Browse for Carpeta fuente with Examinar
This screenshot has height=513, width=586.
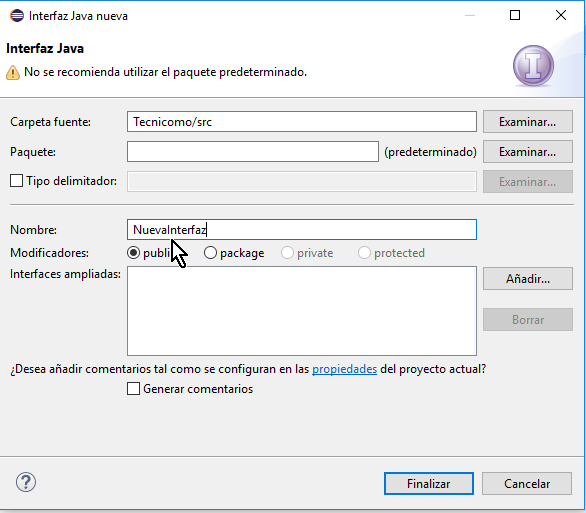pos(527,121)
